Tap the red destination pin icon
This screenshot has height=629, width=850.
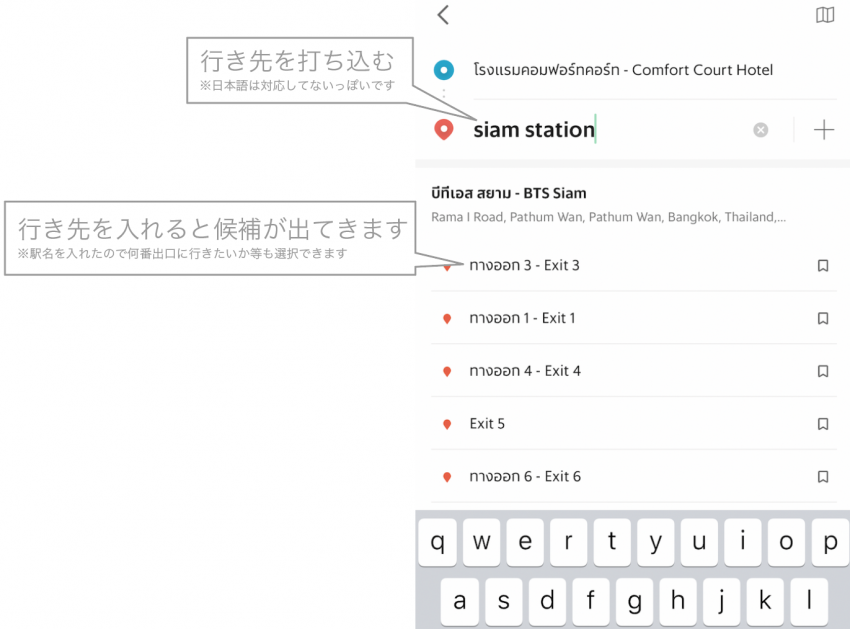tap(444, 130)
